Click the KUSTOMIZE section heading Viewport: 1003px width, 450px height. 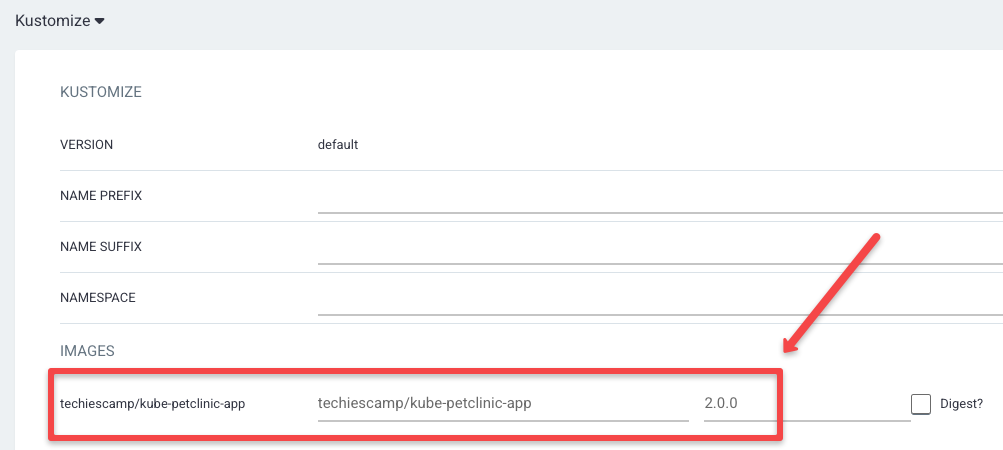click(x=101, y=92)
